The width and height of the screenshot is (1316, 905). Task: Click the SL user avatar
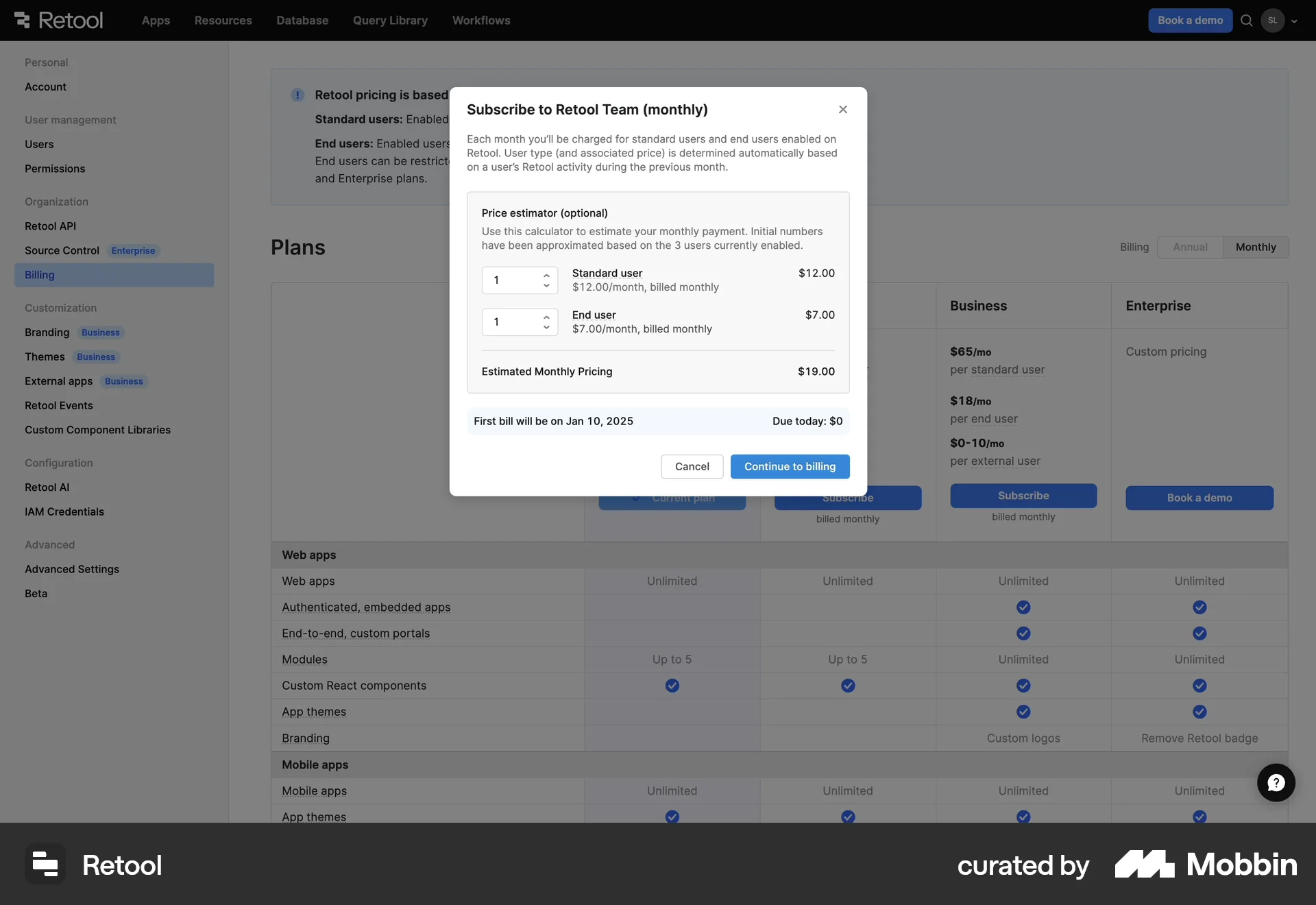(1274, 21)
